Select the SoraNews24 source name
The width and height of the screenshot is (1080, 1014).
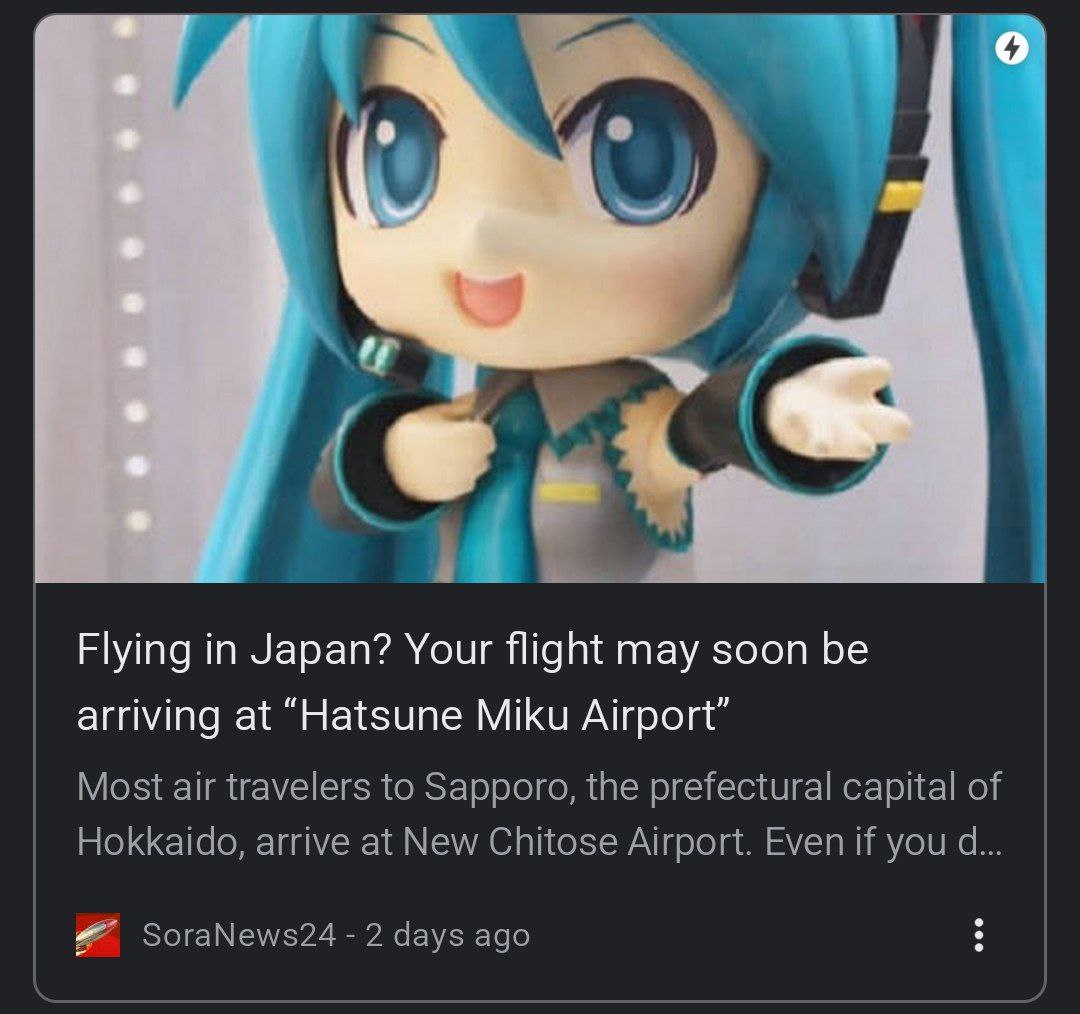point(239,935)
